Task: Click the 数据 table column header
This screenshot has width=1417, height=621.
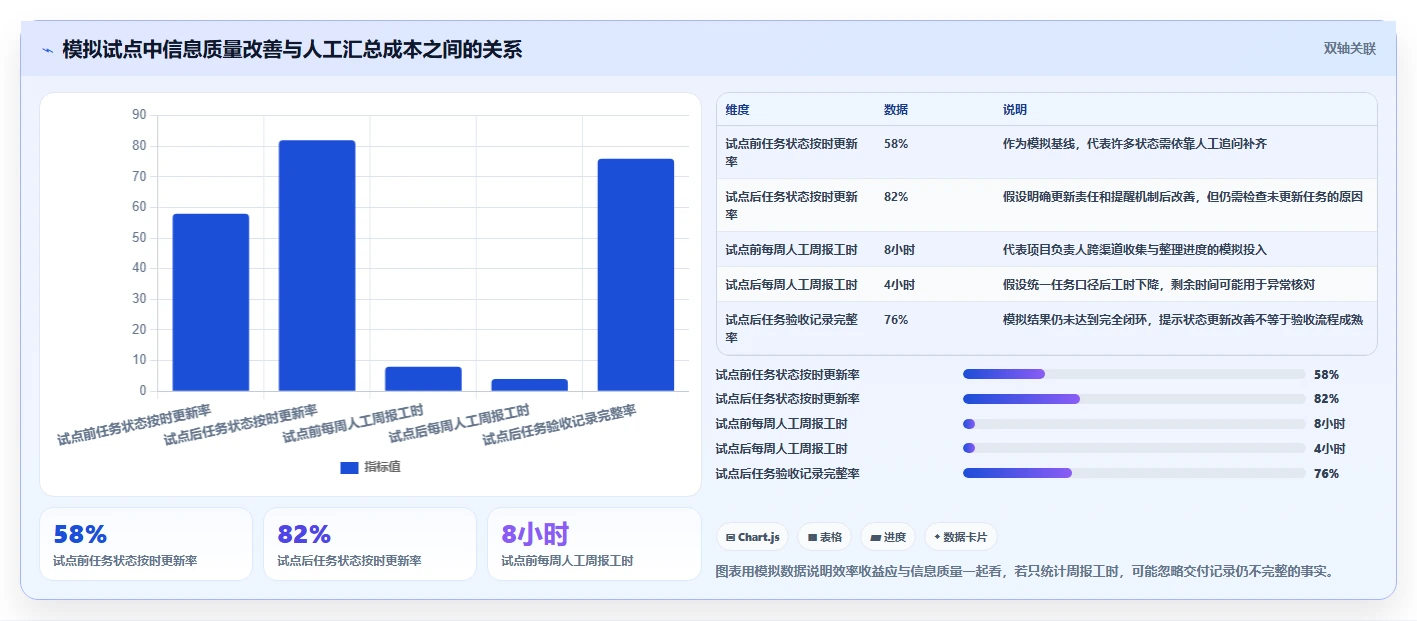Action: tap(896, 110)
